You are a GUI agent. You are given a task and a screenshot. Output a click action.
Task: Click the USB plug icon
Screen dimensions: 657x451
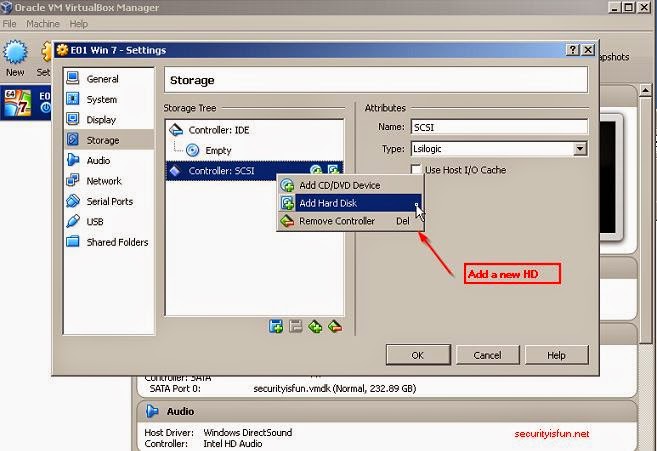tap(73, 221)
